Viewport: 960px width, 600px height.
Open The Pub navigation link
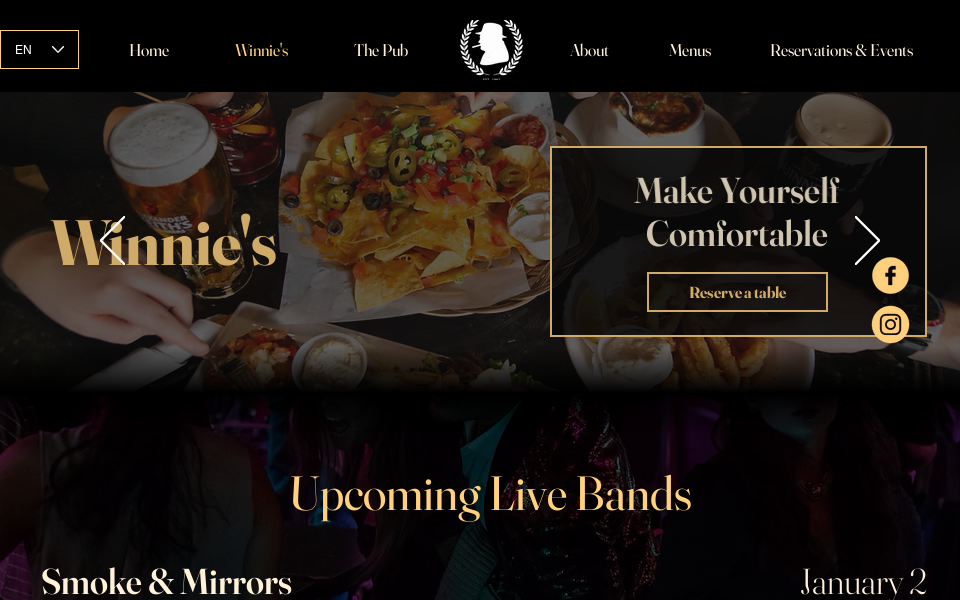381,50
